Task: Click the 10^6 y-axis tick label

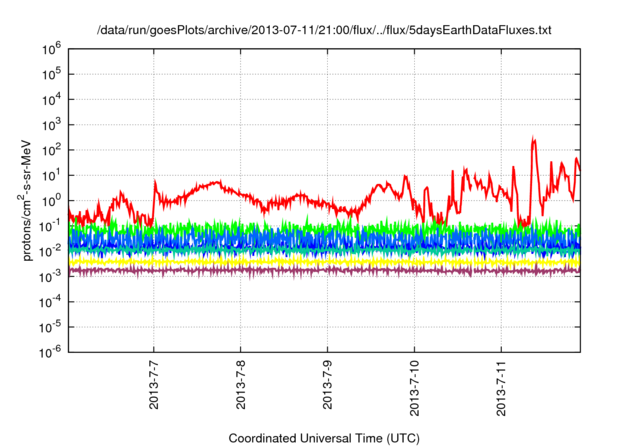Action: (51, 50)
